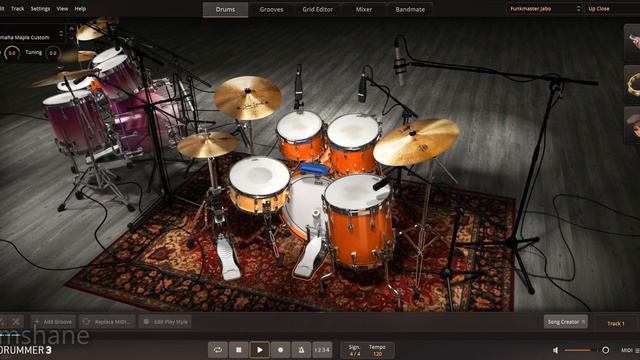This screenshot has width=640, height=360.
Task: Click the Tuning knob
Action: click(53, 53)
